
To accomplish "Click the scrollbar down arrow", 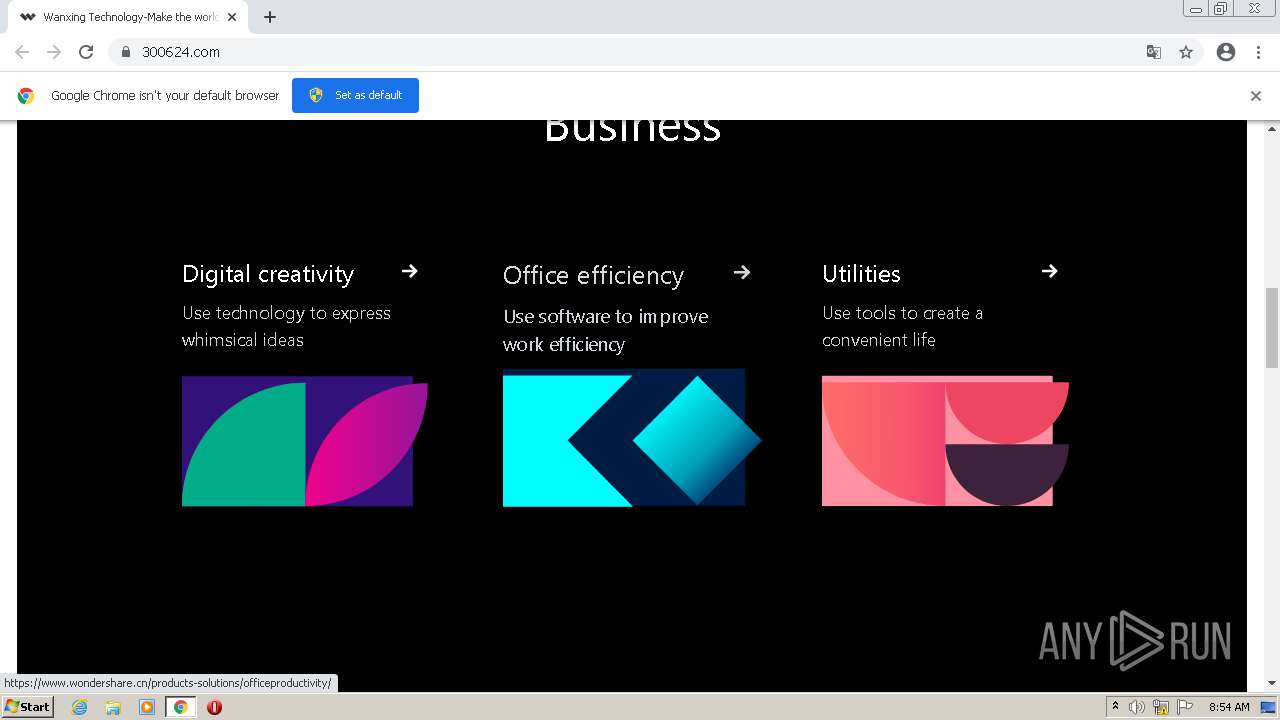I will point(1272,683).
